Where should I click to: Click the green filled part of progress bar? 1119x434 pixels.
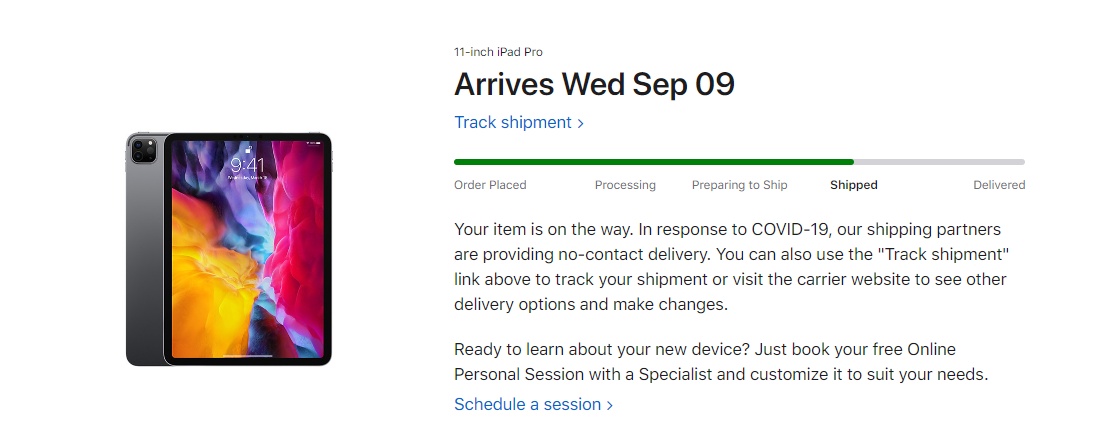tap(650, 161)
